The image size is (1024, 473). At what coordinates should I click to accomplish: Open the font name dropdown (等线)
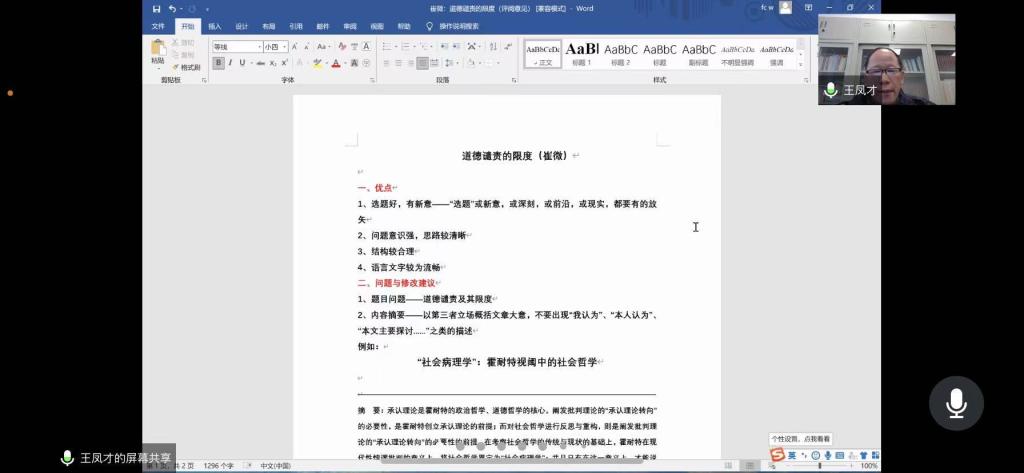pyautogui.click(x=260, y=47)
